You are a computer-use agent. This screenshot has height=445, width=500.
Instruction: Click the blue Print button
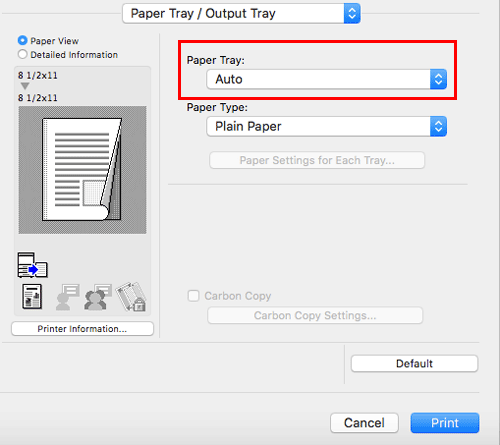click(x=445, y=423)
